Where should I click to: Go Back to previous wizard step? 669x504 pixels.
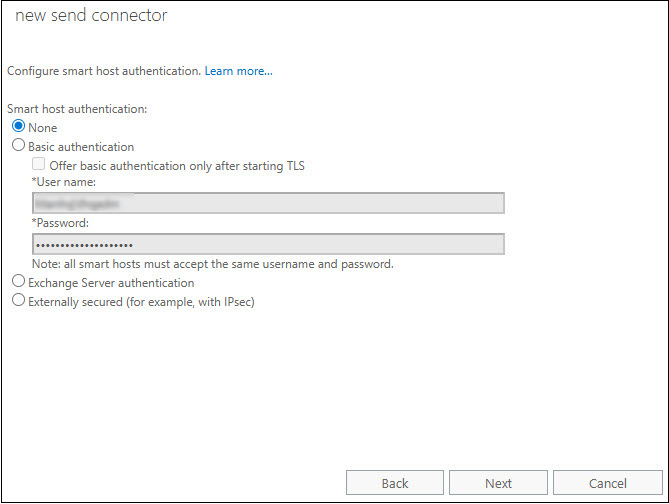coord(395,483)
